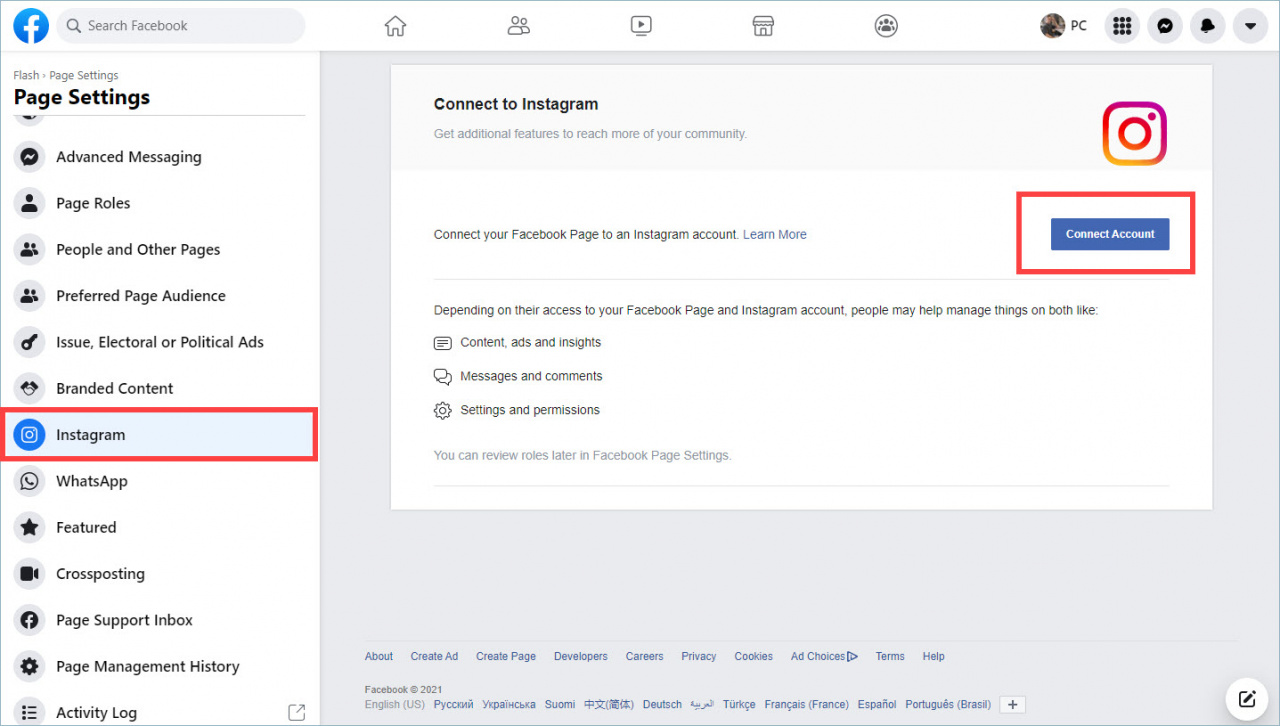Click the Flash breadcrumb link

26,75
